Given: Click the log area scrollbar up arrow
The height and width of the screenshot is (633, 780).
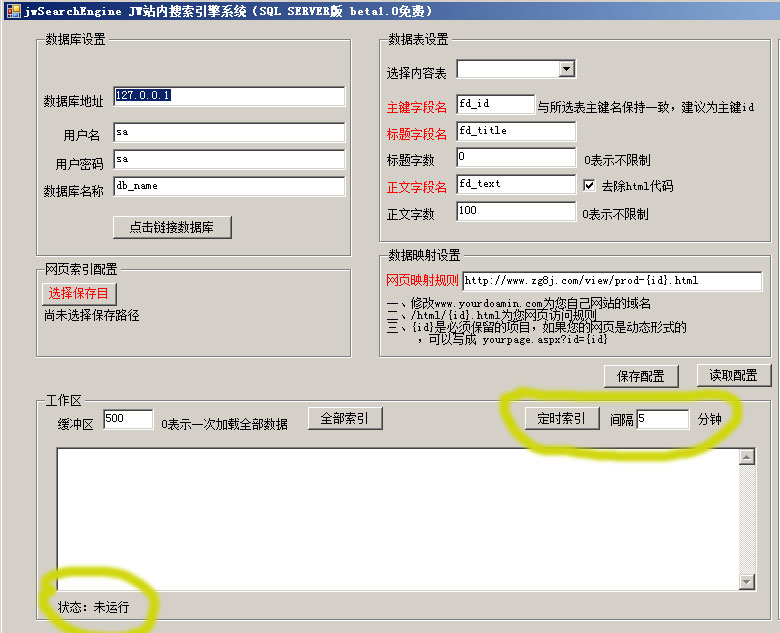Looking at the screenshot, I should pyautogui.click(x=746, y=457).
